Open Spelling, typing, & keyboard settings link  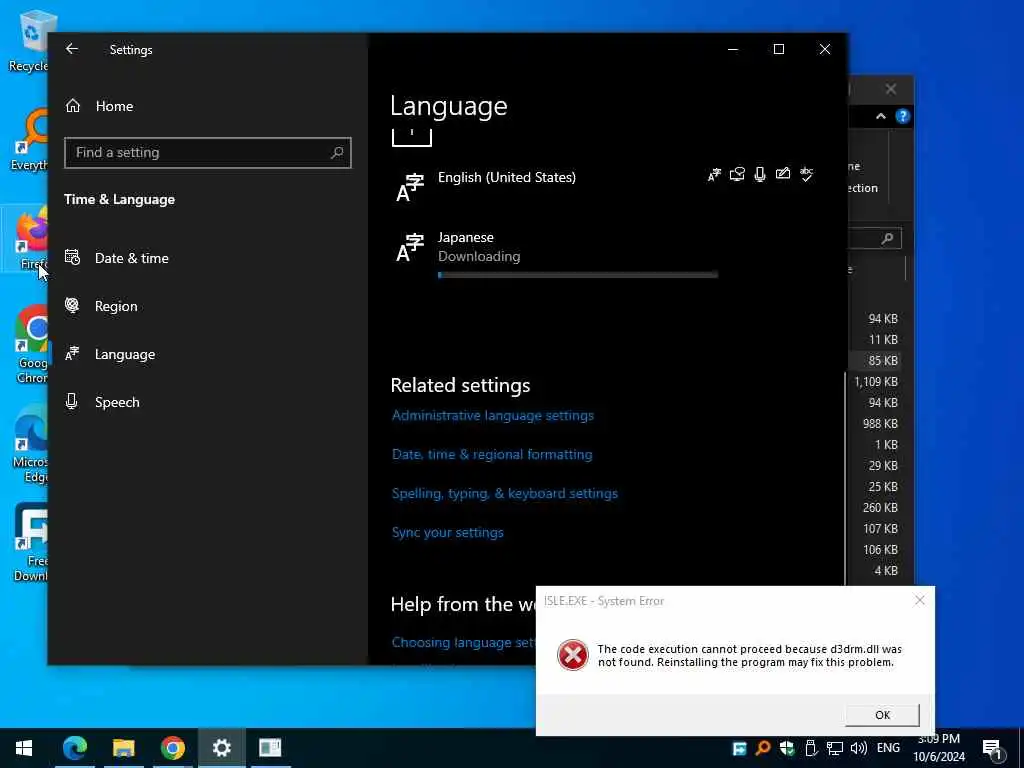coord(504,494)
